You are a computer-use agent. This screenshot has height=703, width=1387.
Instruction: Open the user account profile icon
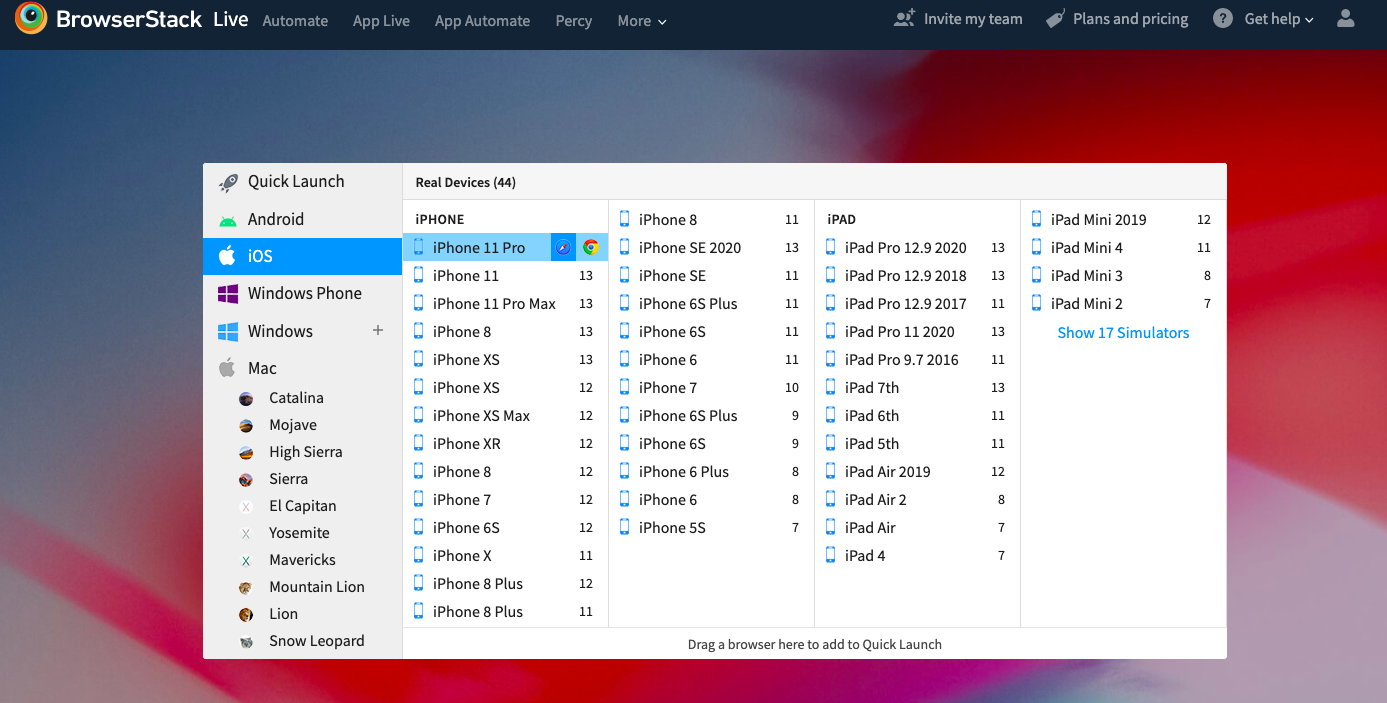tap(1345, 18)
